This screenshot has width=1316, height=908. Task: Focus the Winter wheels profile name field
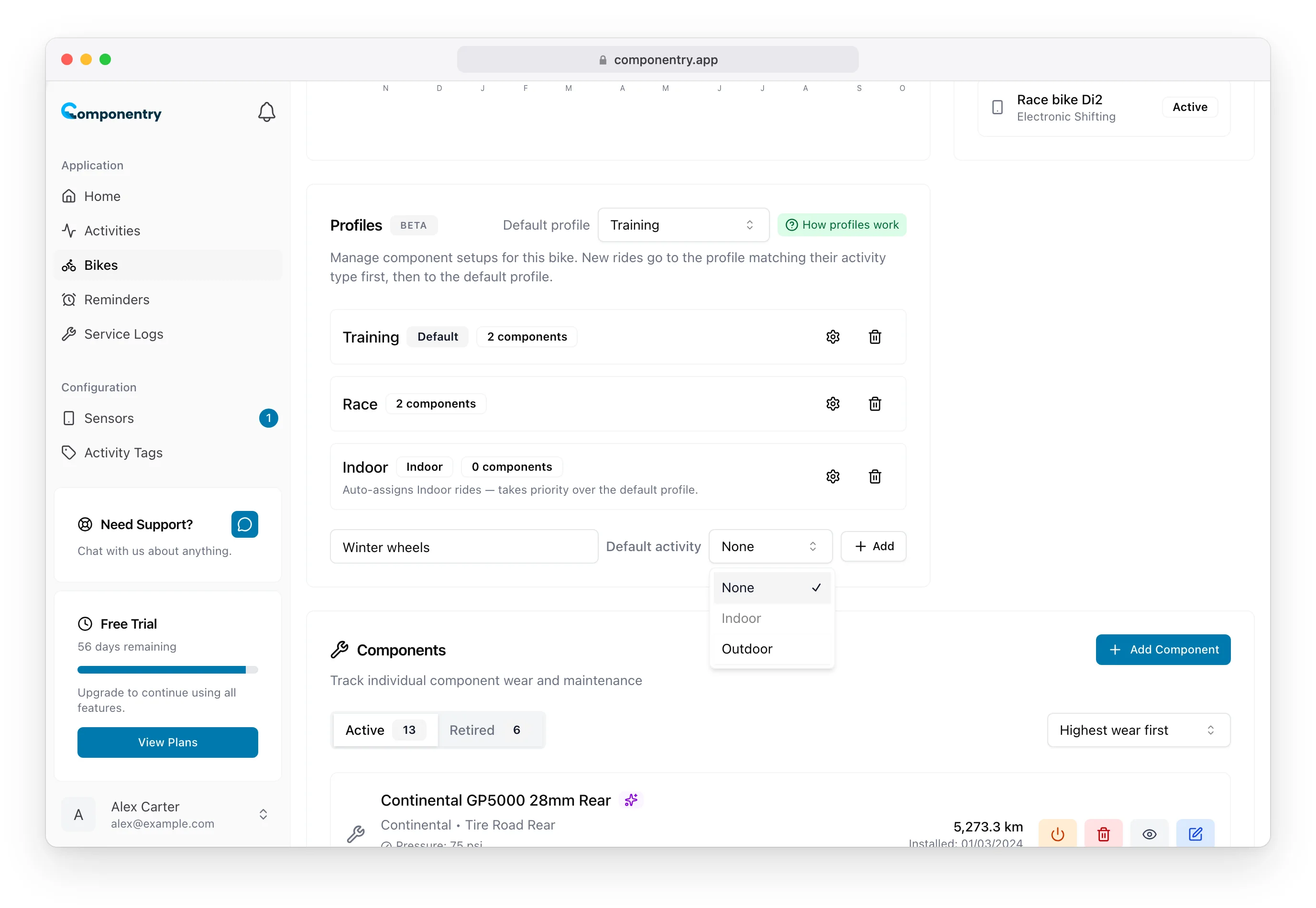(x=463, y=547)
